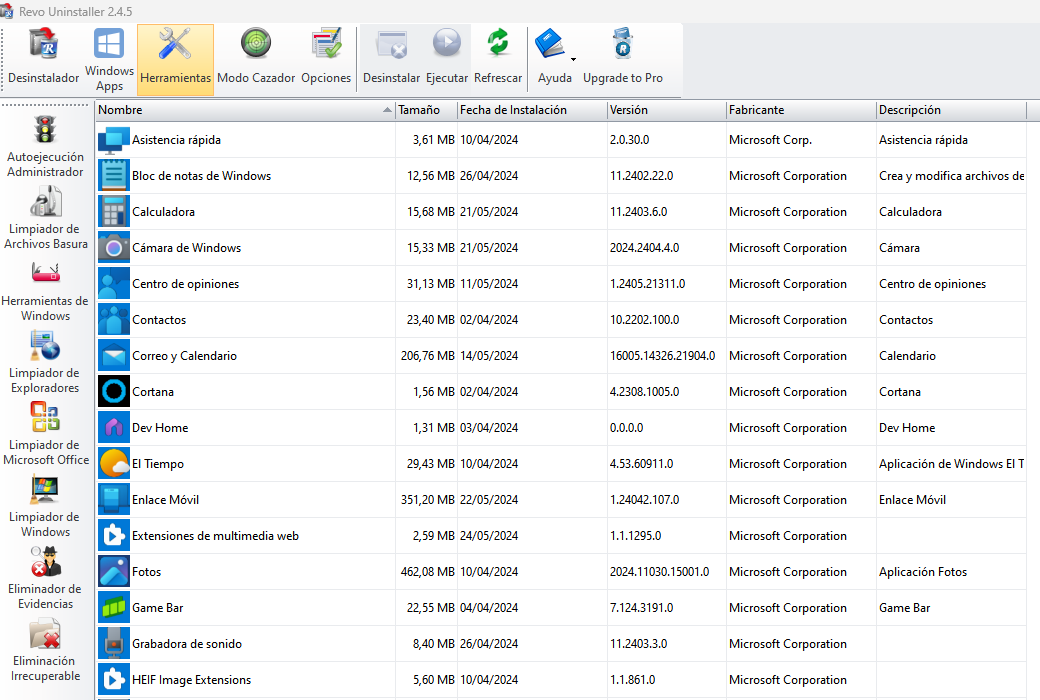The height and width of the screenshot is (700, 1040).
Task: Click the 'Fotos' name in list
Action: 147,572
